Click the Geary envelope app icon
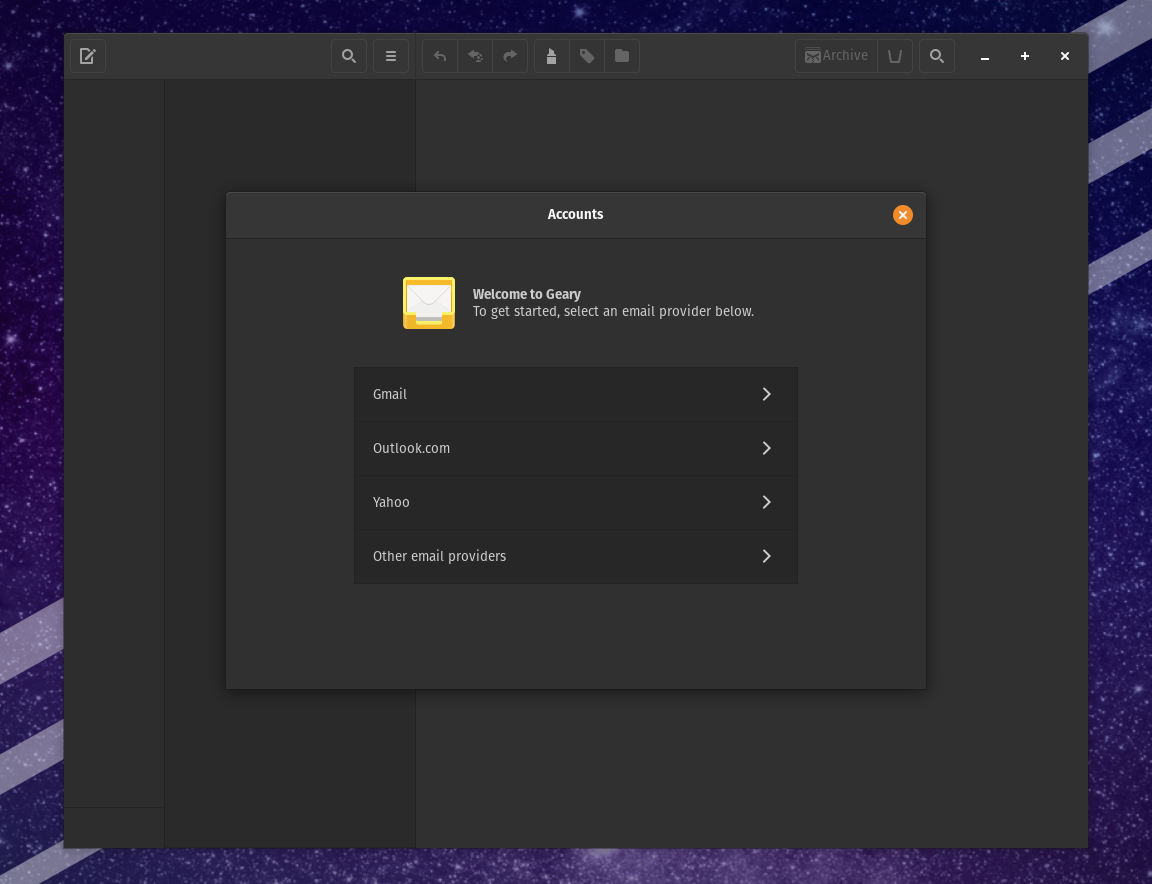Viewport: 1152px width, 884px height. [x=429, y=303]
